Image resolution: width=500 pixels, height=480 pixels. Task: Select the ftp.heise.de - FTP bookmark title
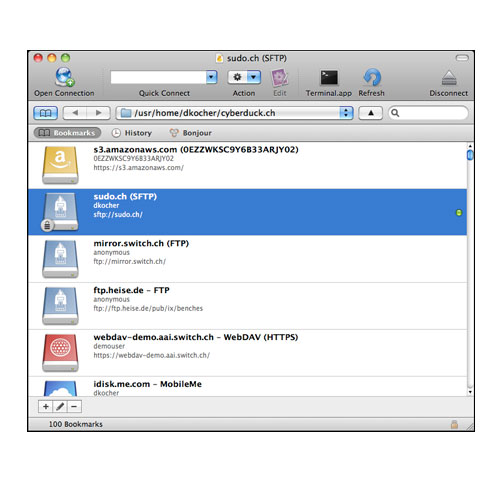tap(131, 290)
